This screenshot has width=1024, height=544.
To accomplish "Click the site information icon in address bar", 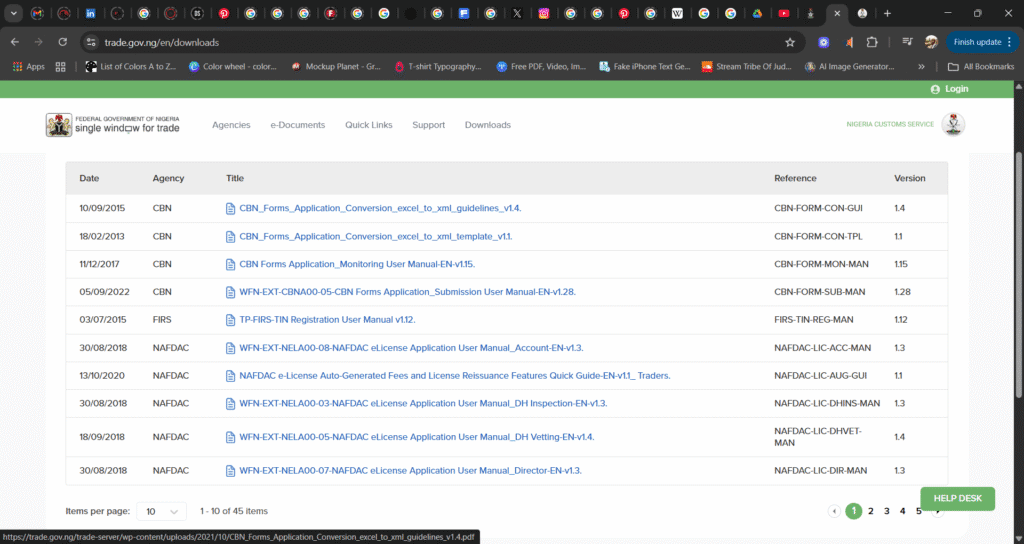I will (x=91, y=42).
